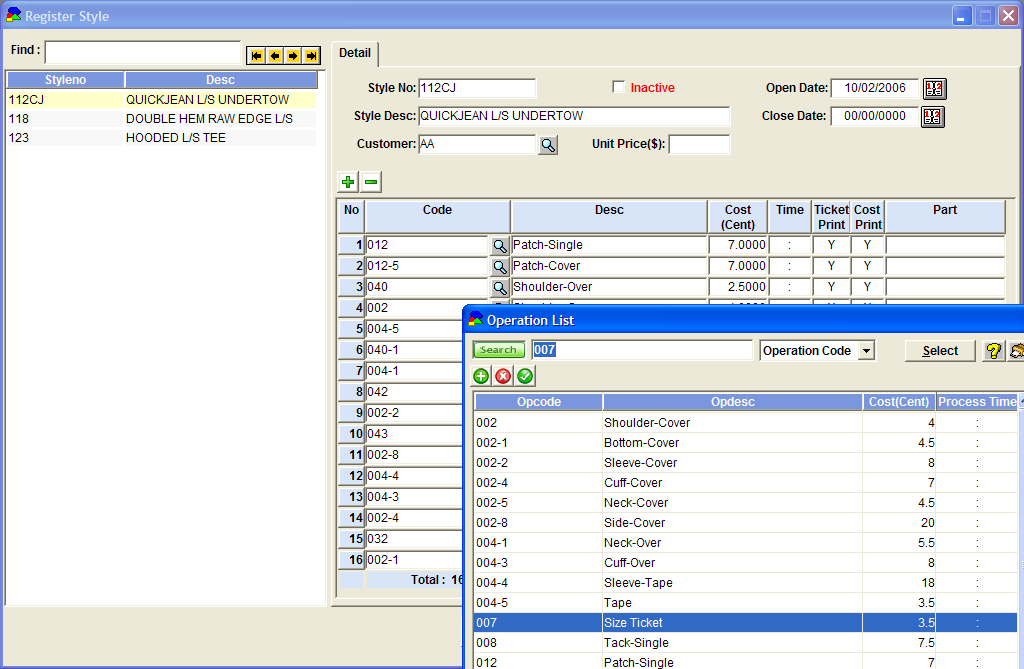Click green add icon in Operation List
This screenshot has width=1024, height=669.
(481, 376)
